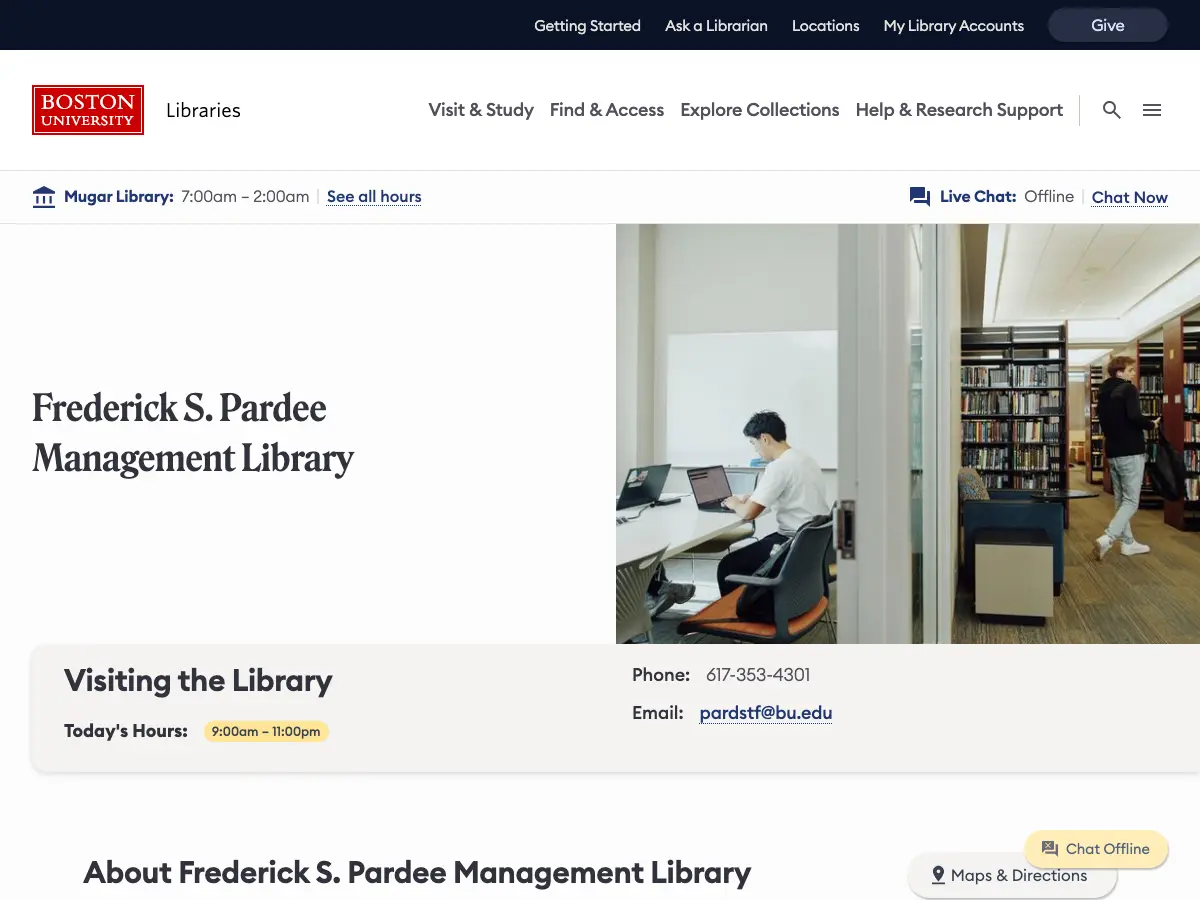The image size is (1200, 900).
Task: Click the map pin icon in Maps & Directions
Action: pos(938,875)
